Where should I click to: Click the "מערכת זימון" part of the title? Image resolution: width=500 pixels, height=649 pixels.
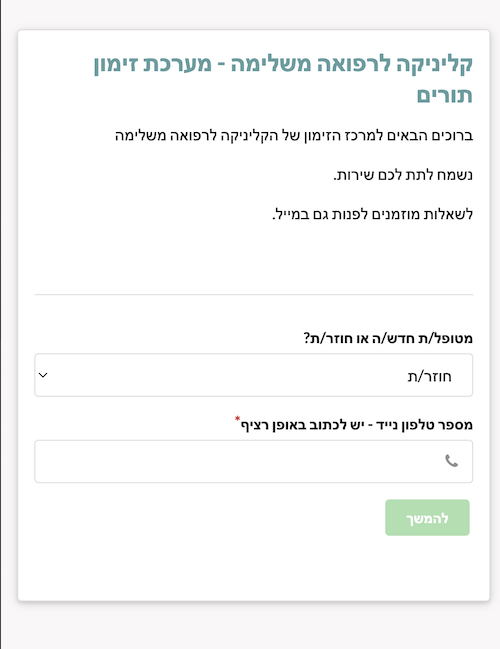[x=153, y=65]
